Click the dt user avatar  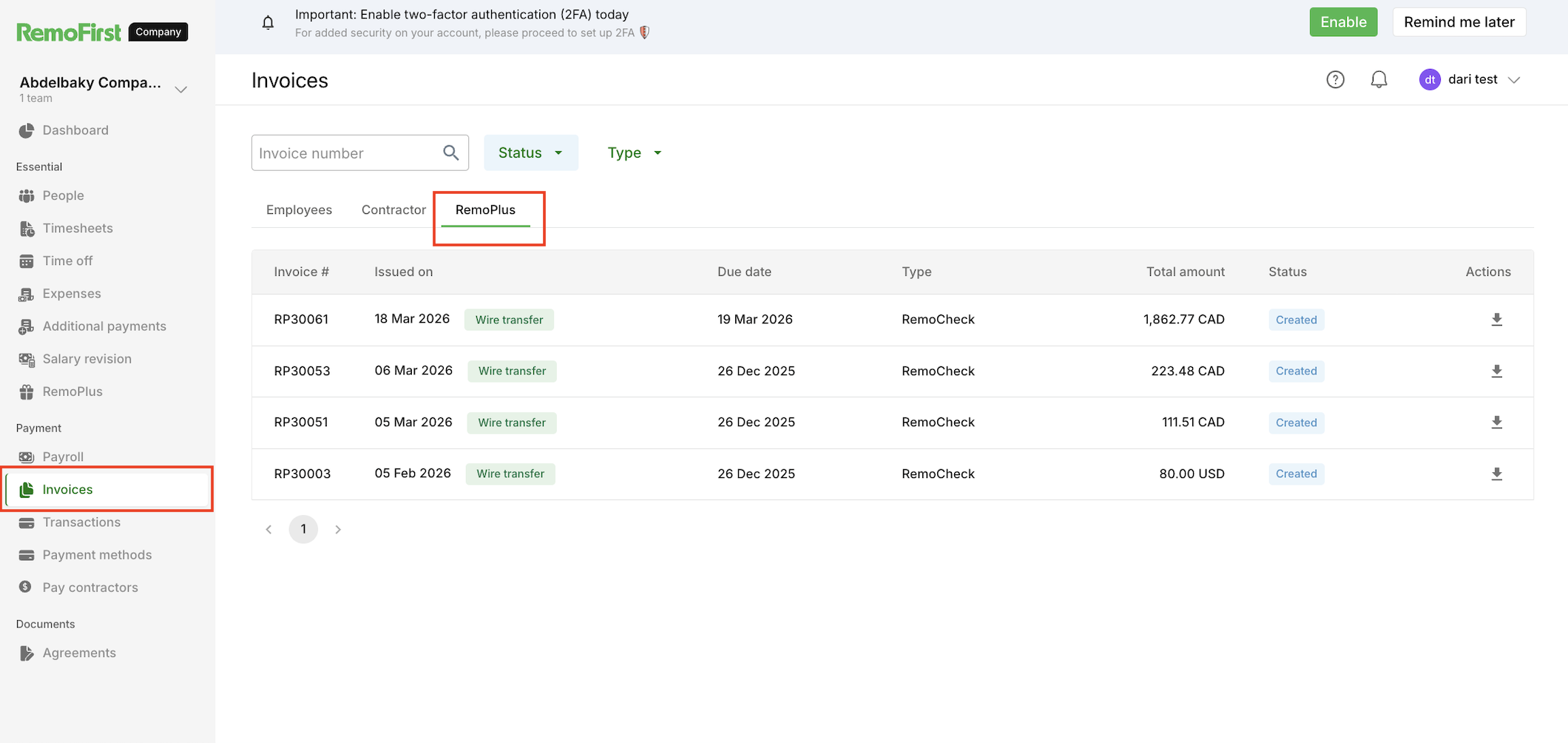1430,79
